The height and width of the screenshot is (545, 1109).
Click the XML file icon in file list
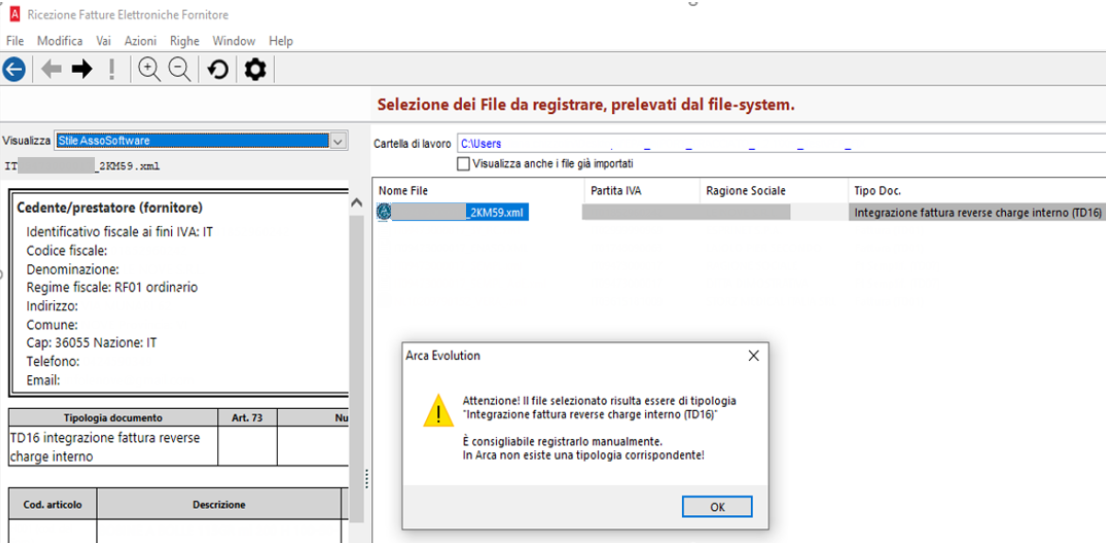pos(384,211)
